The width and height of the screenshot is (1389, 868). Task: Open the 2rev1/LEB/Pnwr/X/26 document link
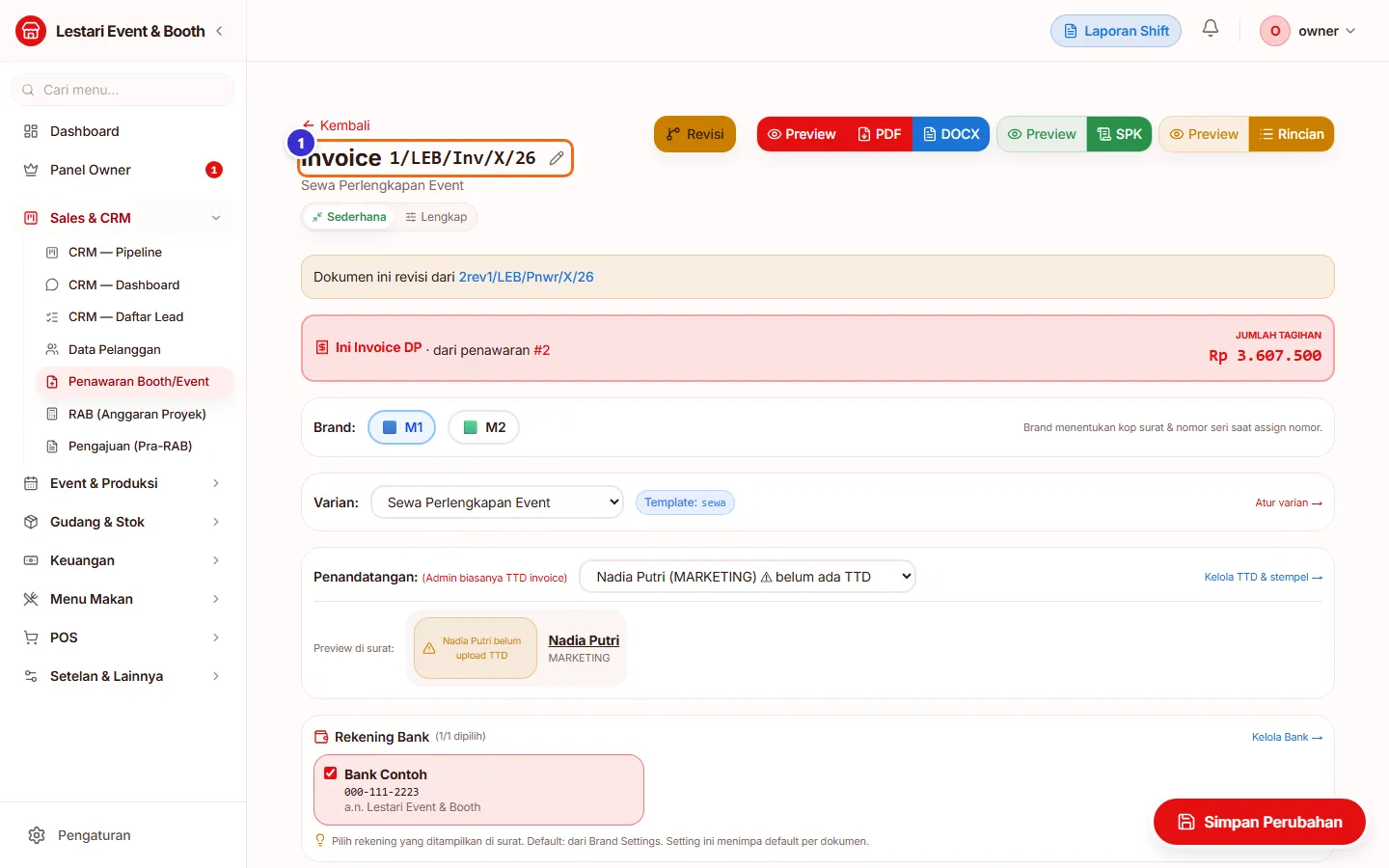(x=526, y=277)
